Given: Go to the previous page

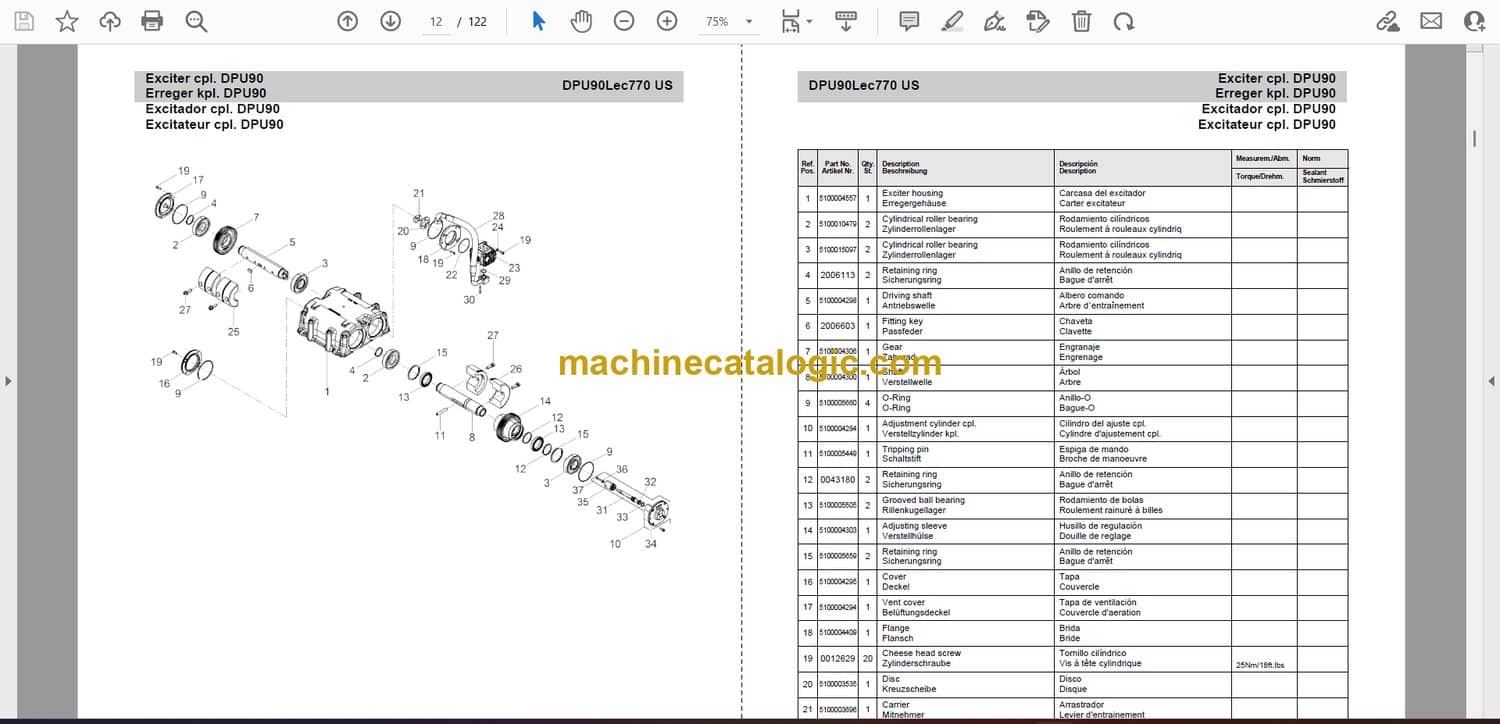Looking at the screenshot, I should tap(347, 21).
